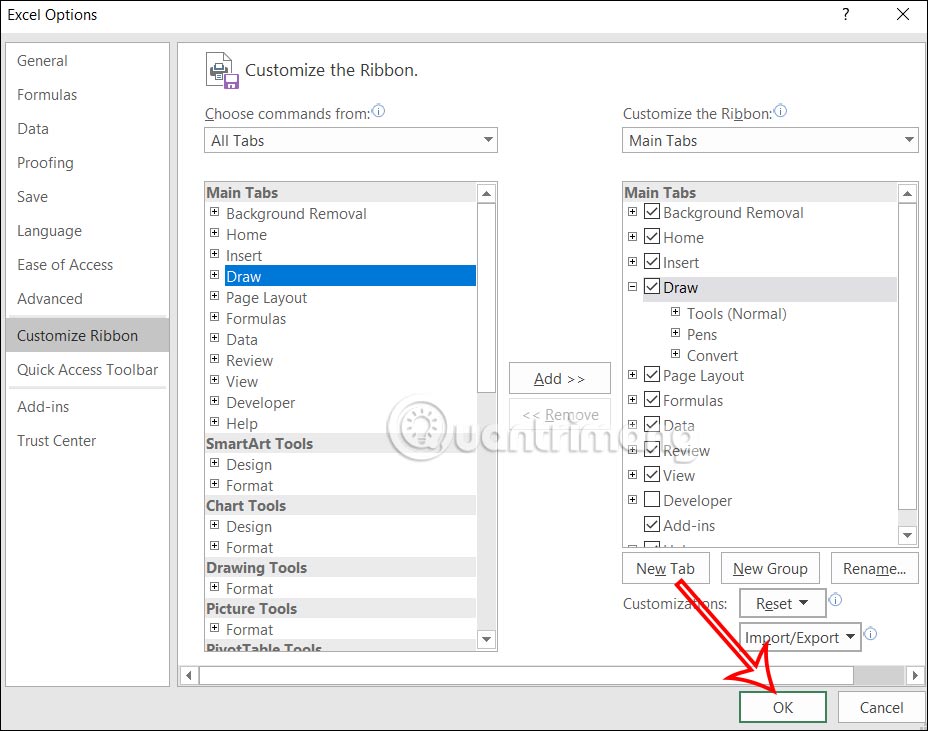The height and width of the screenshot is (731, 928).
Task: Click info icon beside Customize the Ribbon label
Action: tap(781, 111)
